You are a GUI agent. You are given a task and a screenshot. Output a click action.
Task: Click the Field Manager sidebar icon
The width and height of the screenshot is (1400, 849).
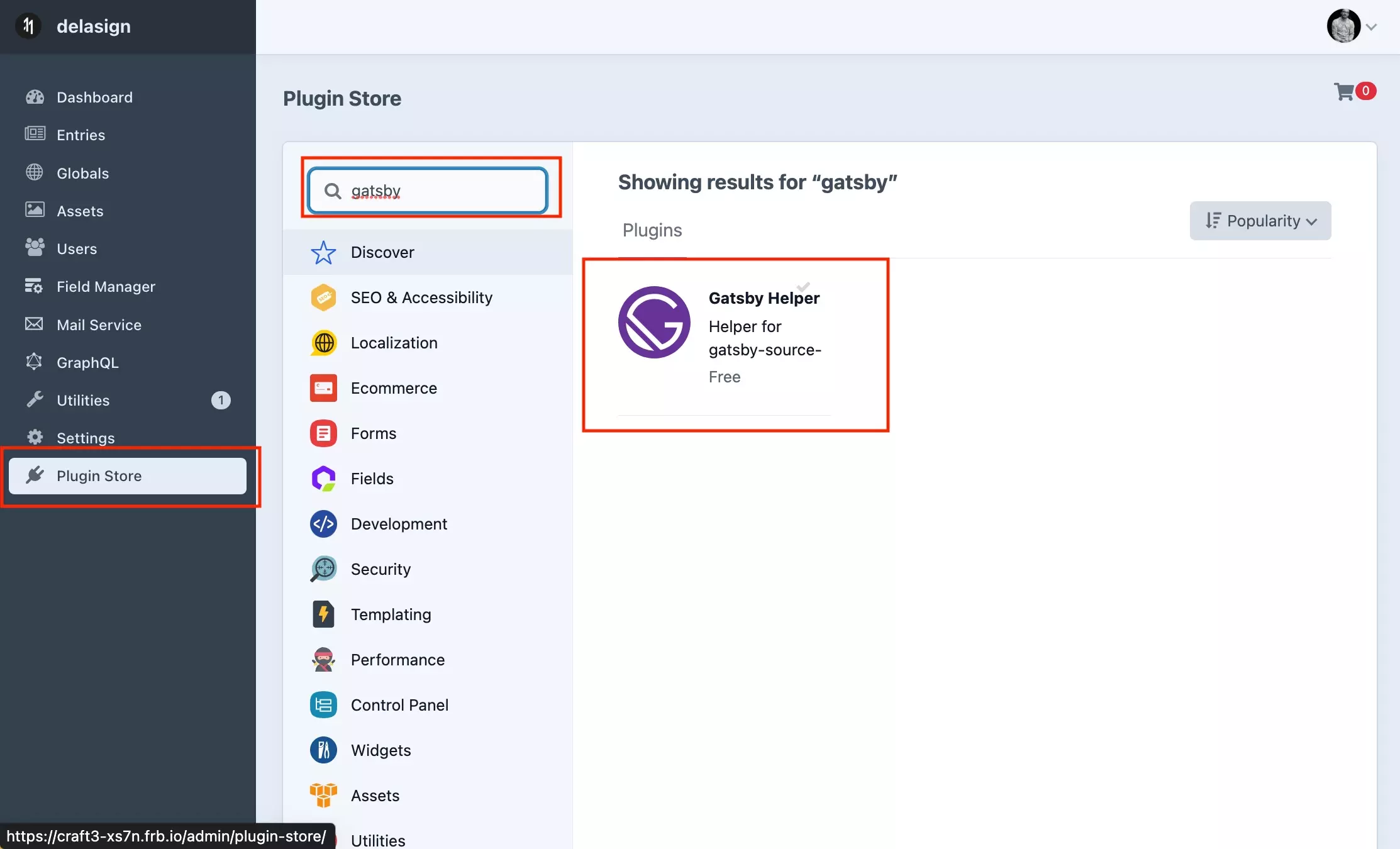coord(36,286)
